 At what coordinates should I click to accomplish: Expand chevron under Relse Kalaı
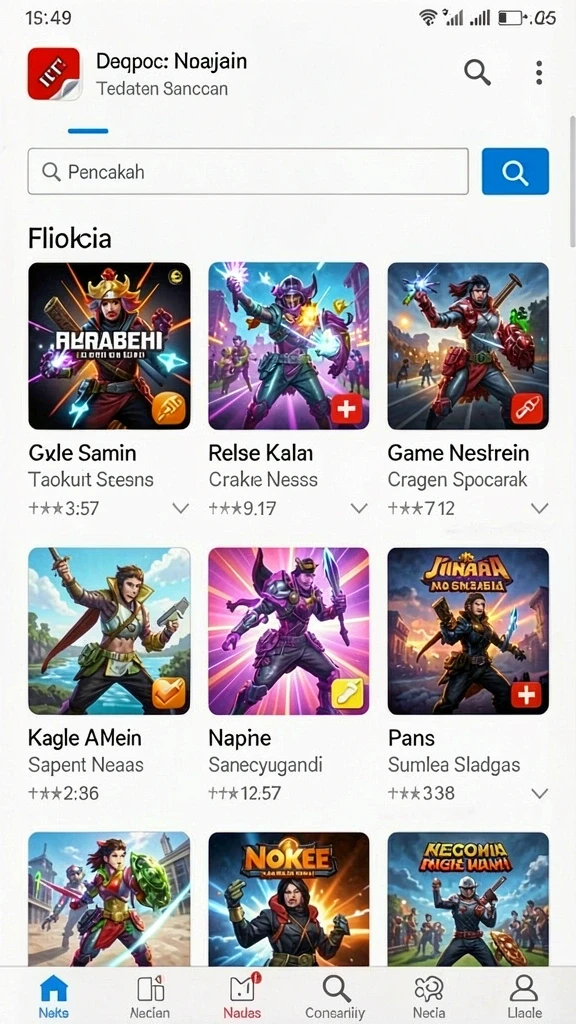(x=359, y=508)
